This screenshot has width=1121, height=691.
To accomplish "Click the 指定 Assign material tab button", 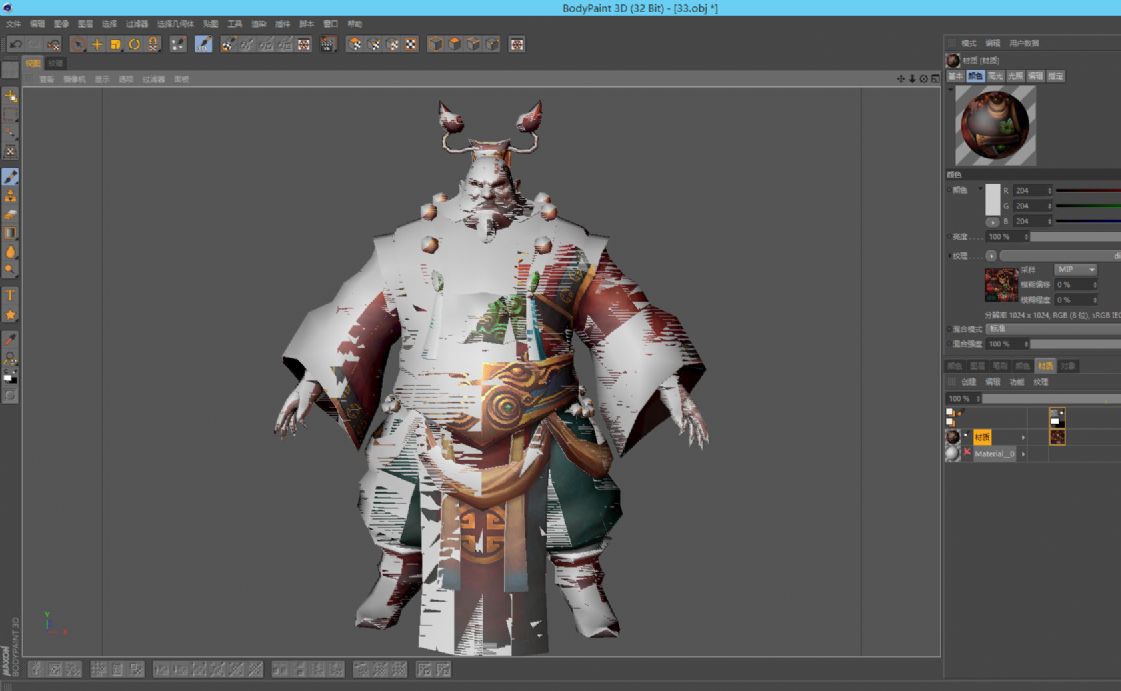I will [1055, 76].
